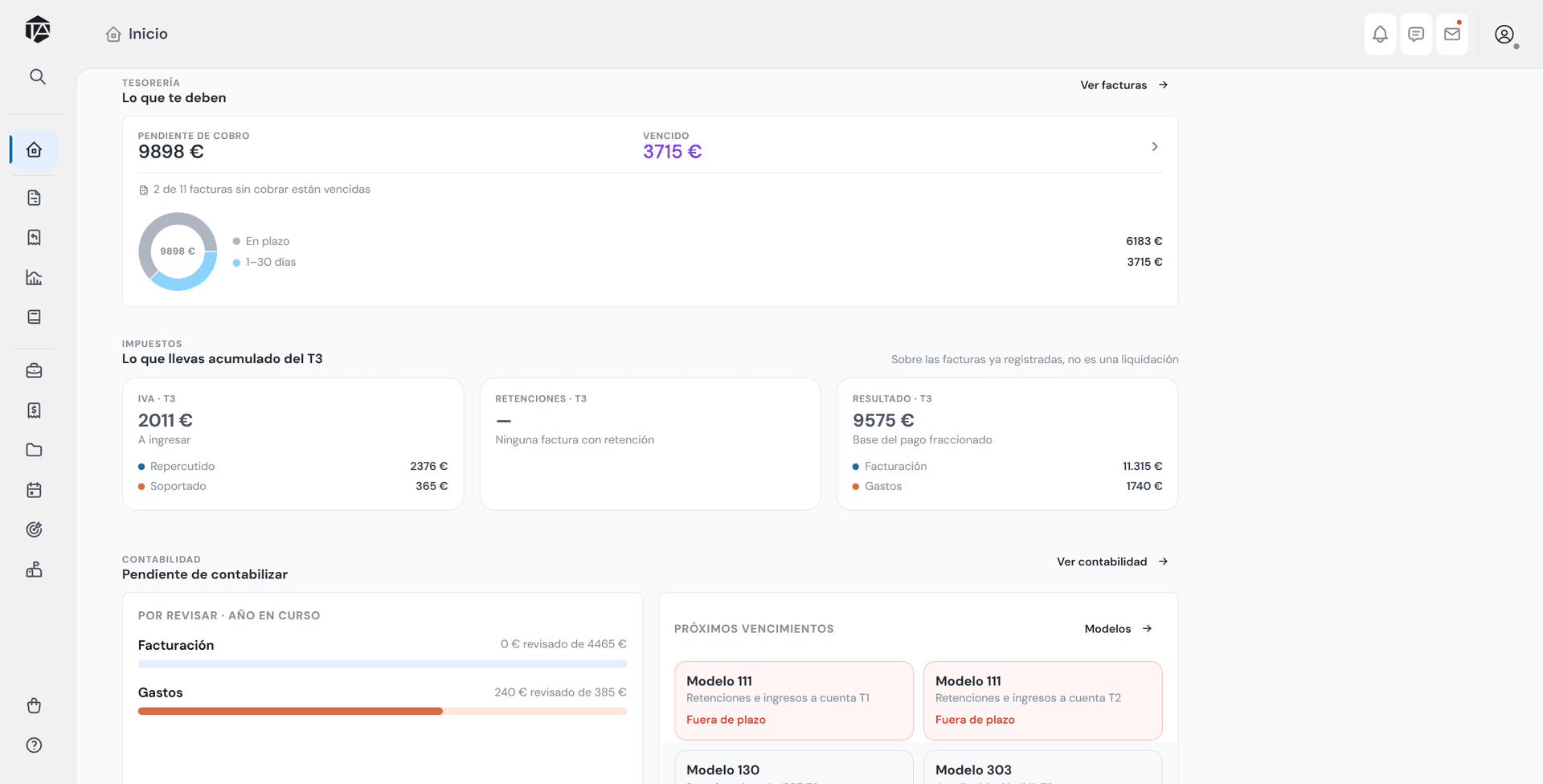Click the arrow next to Modelos

point(1147,629)
